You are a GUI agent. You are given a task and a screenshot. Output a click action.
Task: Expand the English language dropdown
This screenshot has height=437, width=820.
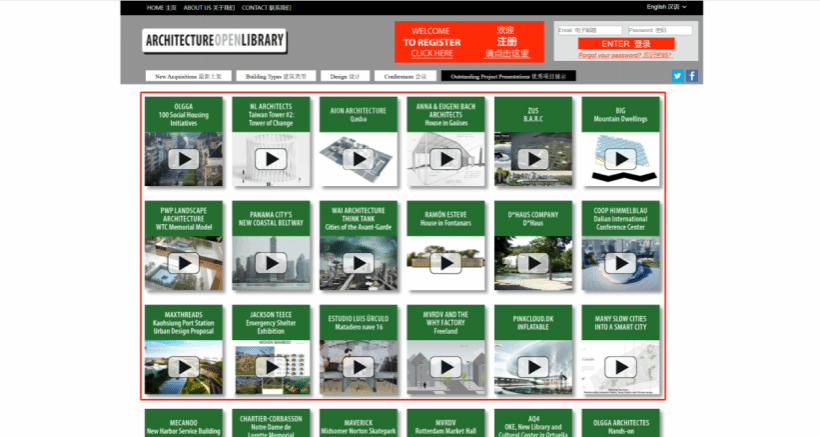point(668,7)
